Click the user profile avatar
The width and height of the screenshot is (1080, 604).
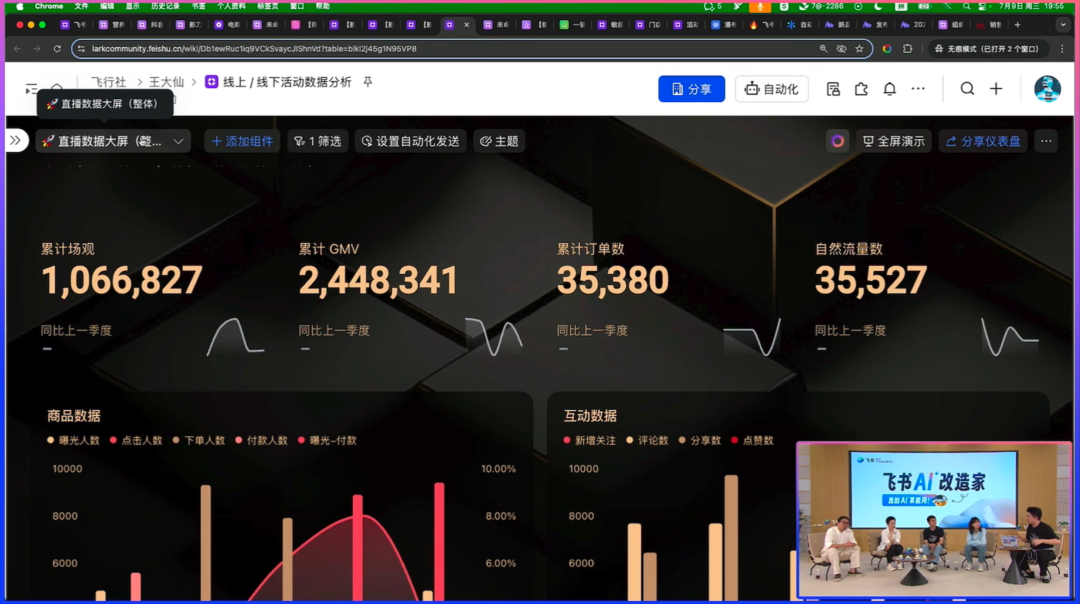tap(1047, 89)
